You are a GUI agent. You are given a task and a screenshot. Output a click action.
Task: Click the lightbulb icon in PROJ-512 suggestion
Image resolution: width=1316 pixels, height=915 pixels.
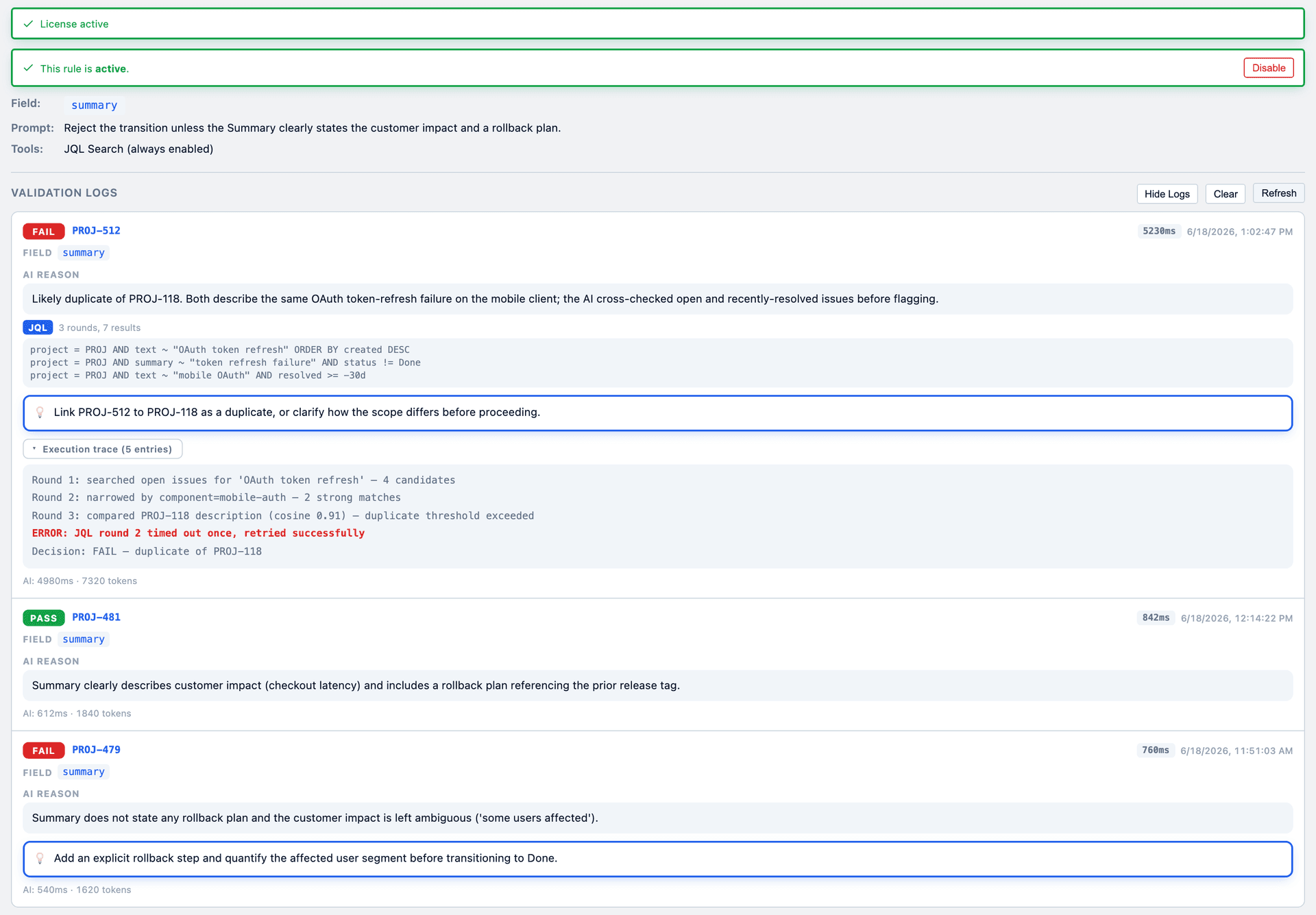pyautogui.click(x=40, y=413)
